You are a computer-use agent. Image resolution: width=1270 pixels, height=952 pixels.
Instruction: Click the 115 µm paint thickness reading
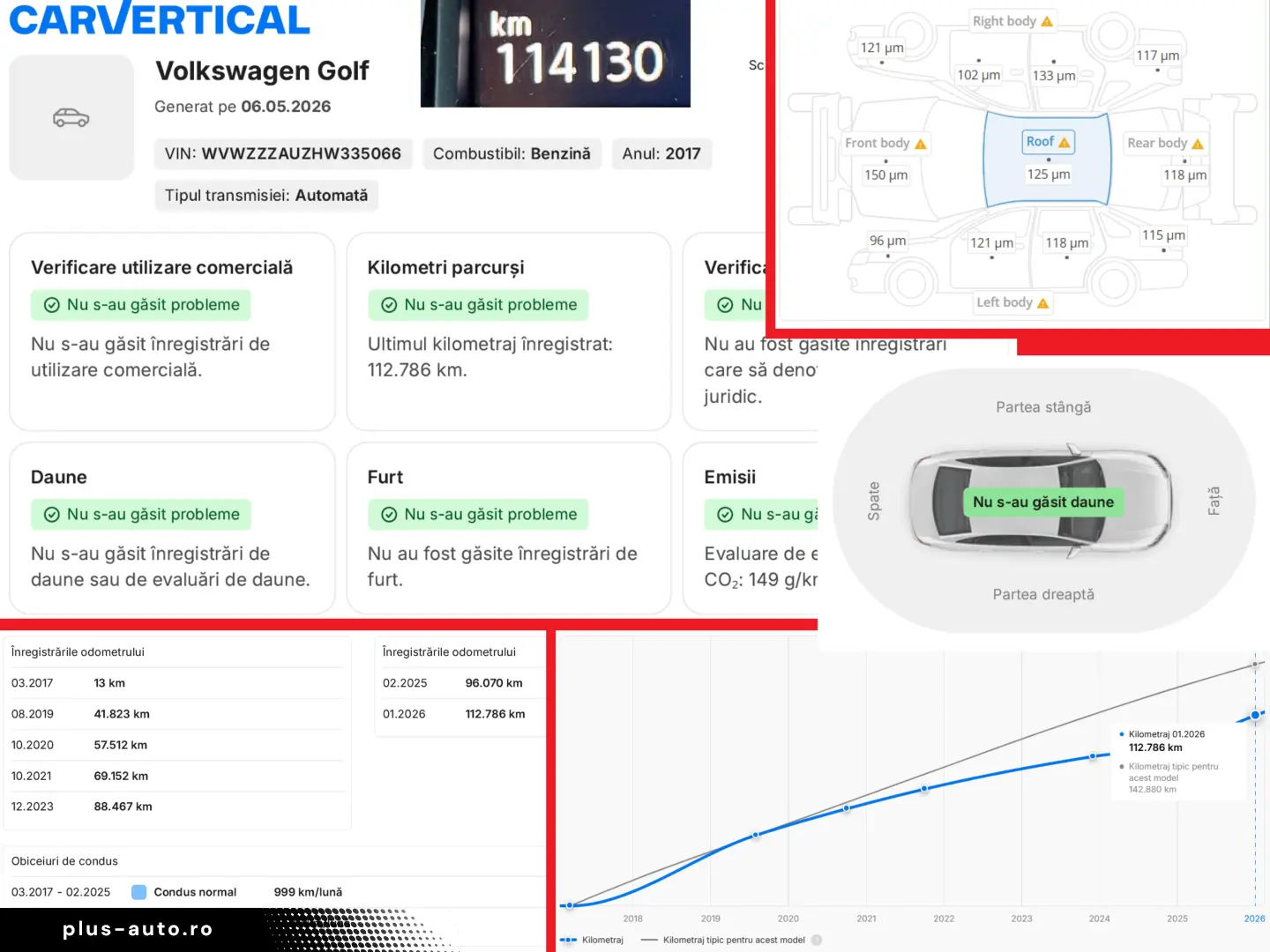click(1163, 235)
